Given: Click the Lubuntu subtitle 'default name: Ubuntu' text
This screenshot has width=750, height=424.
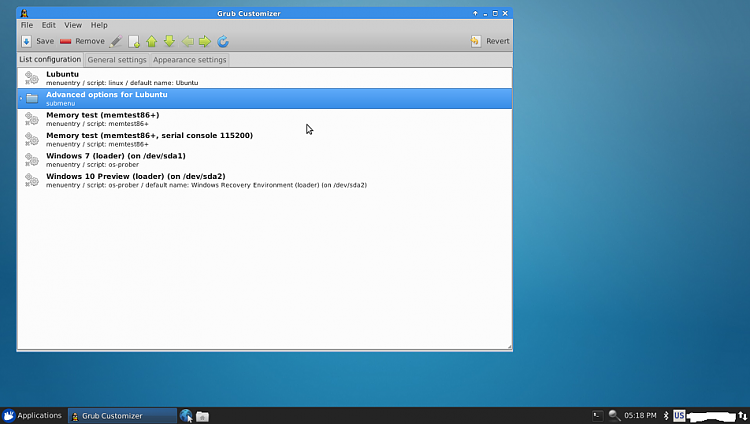Looking at the screenshot, I should click(x=163, y=83).
